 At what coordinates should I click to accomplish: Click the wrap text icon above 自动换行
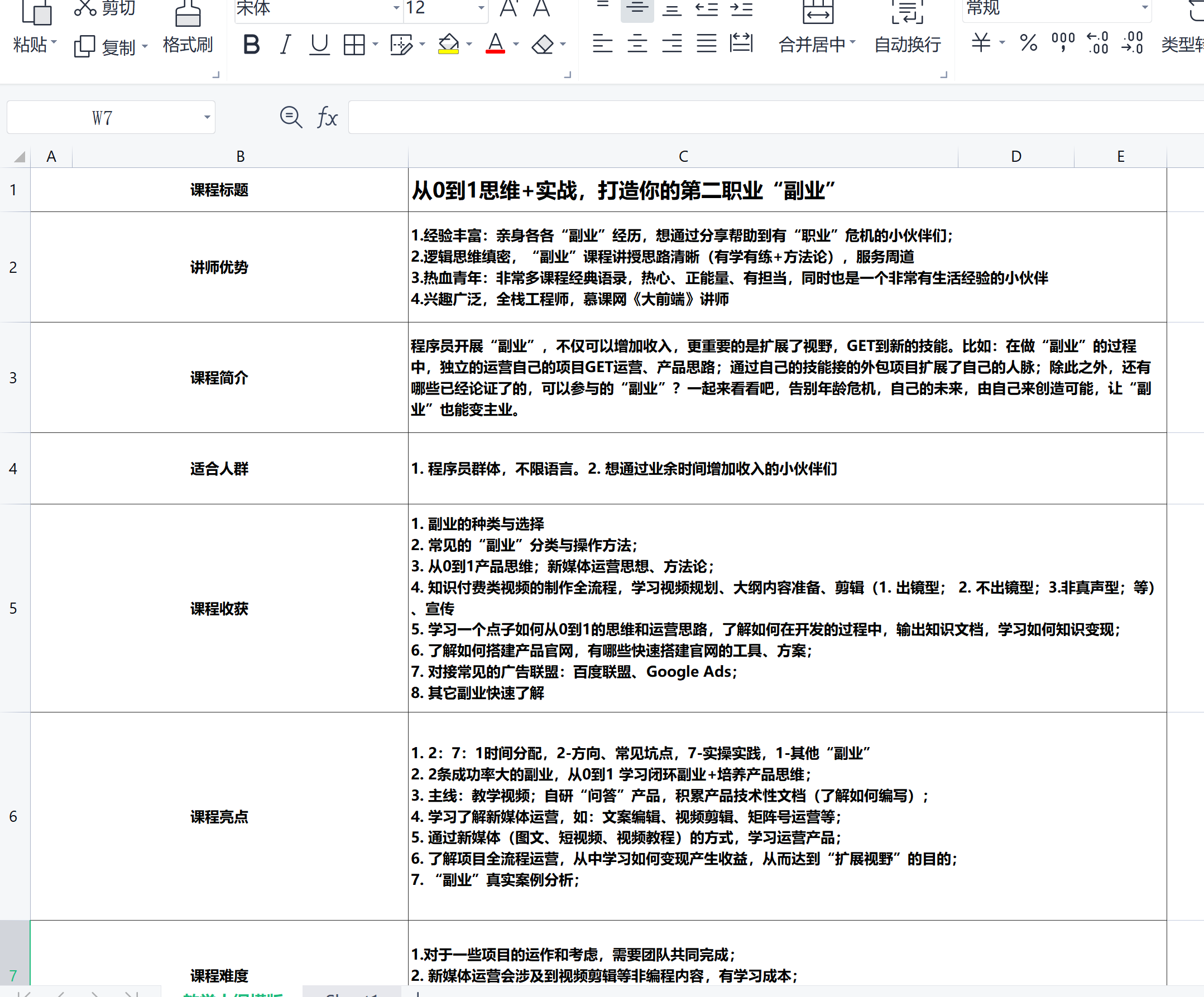908,12
